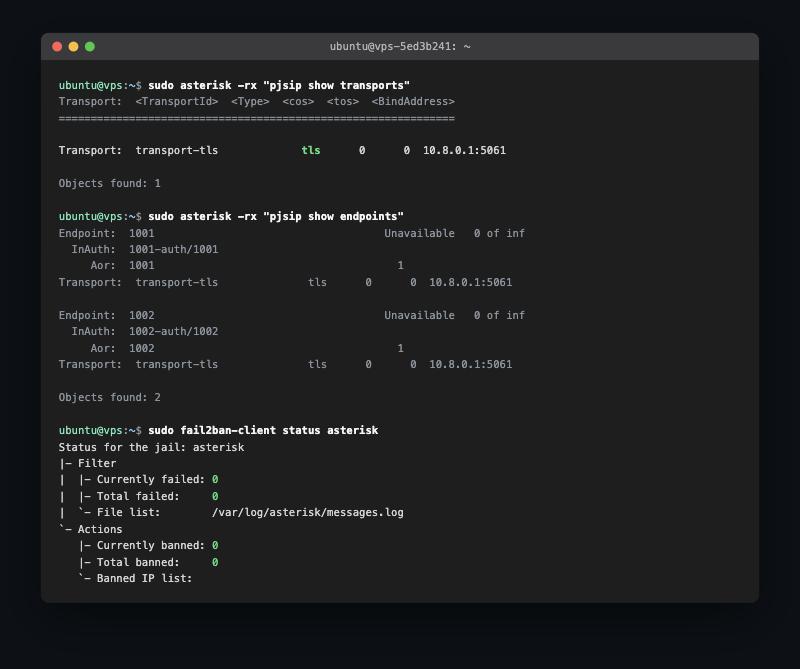800x669 pixels.
Task: Select the "Endpoint: 1002" line
Action: [107, 315]
